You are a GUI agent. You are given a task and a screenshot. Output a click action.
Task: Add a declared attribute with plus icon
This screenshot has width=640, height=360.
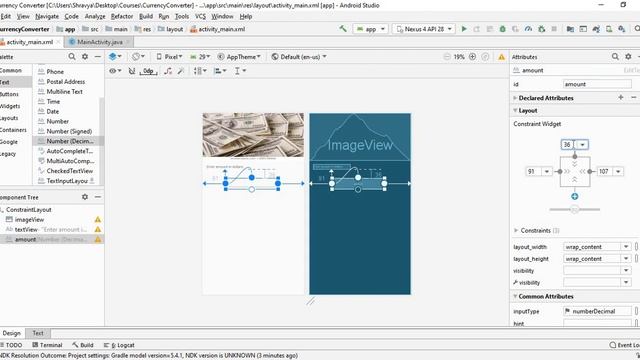click(621, 98)
